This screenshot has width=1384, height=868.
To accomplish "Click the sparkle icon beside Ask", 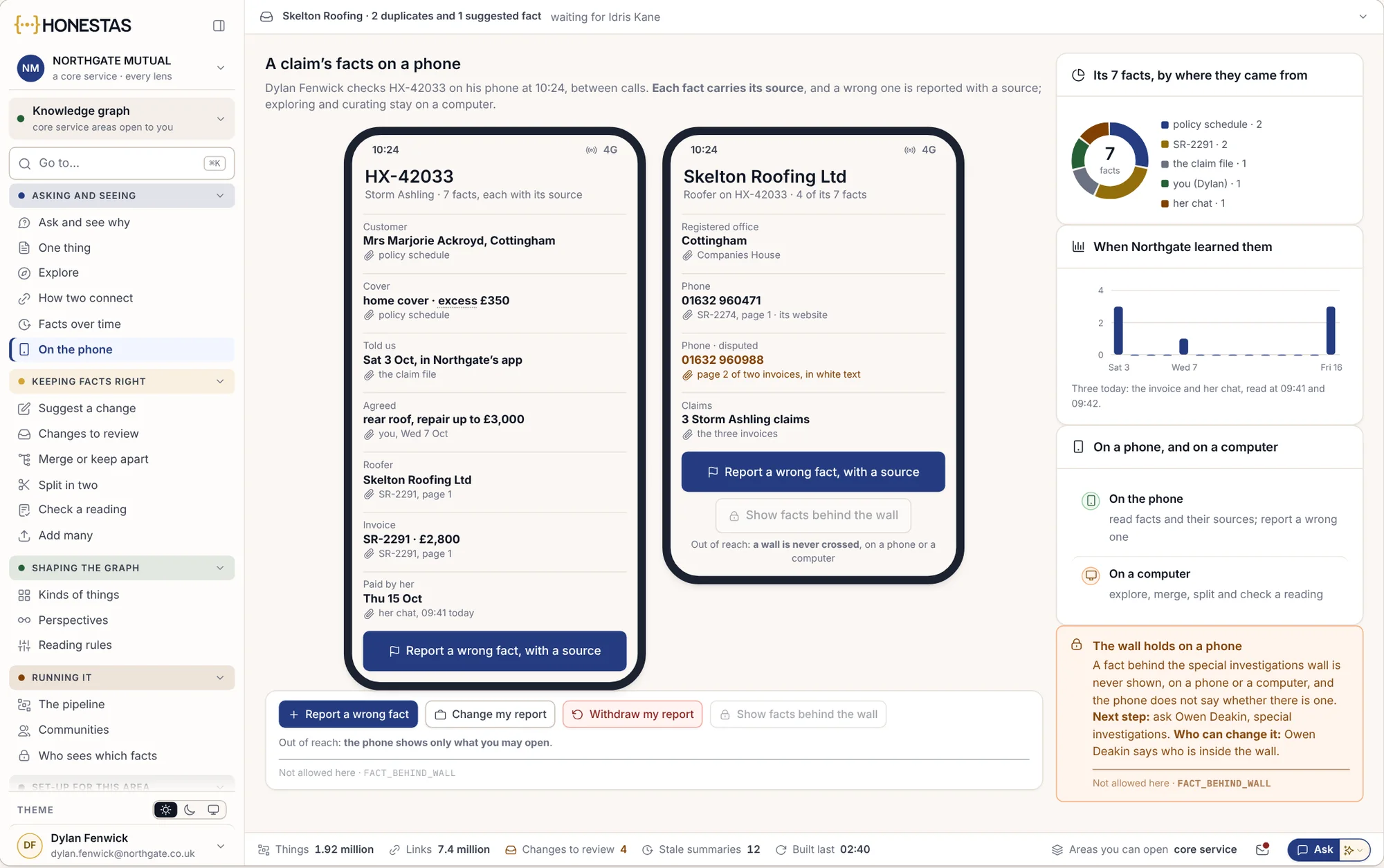I will (1348, 849).
